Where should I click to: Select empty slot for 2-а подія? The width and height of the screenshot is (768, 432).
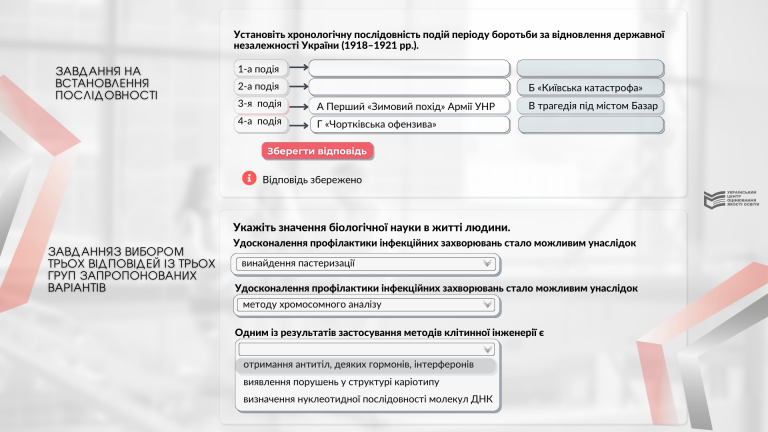pos(409,87)
